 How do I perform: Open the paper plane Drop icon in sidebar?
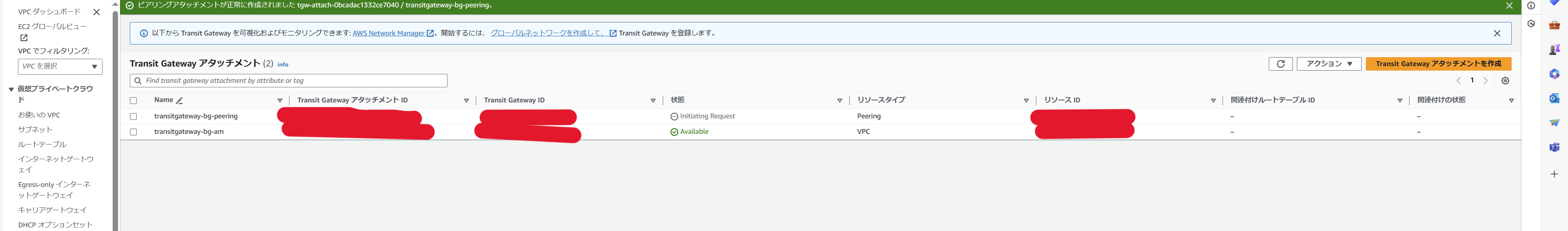point(1554,123)
